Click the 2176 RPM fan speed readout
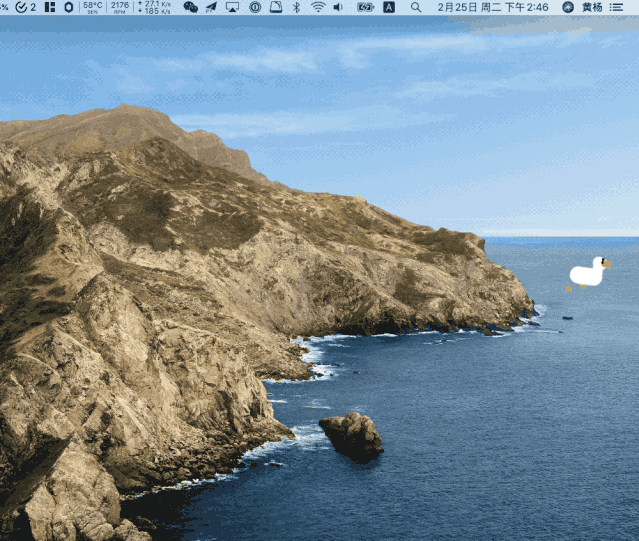Viewport: 639px width, 541px height. coord(120,7)
